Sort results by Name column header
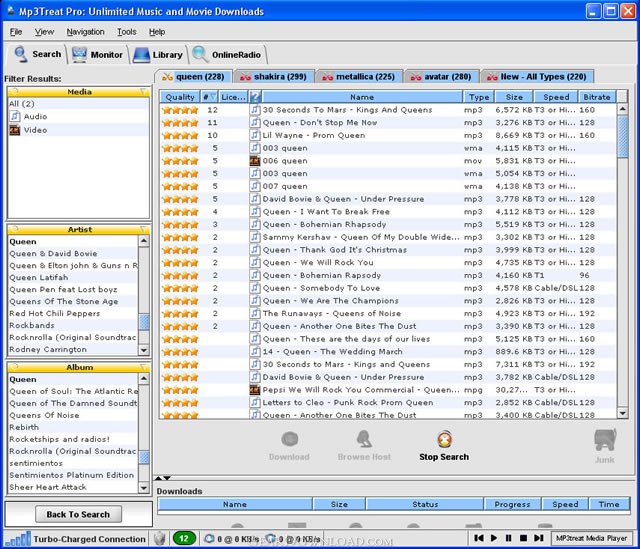This screenshot has width=640, height=549. [x=362, y=97]
